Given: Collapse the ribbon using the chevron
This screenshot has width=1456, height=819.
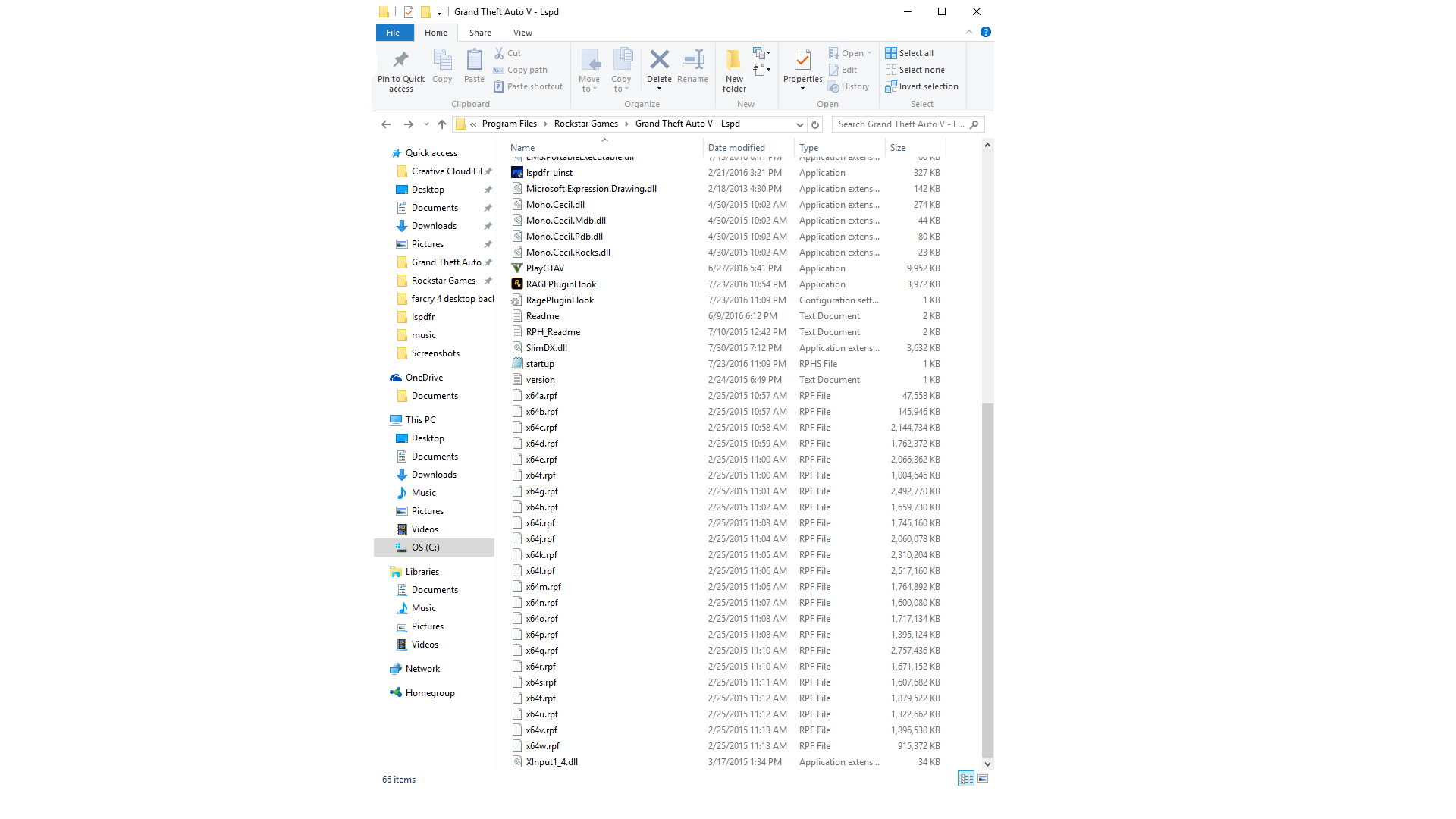Looking at the screenshot, I should click(x=968, y=32).
